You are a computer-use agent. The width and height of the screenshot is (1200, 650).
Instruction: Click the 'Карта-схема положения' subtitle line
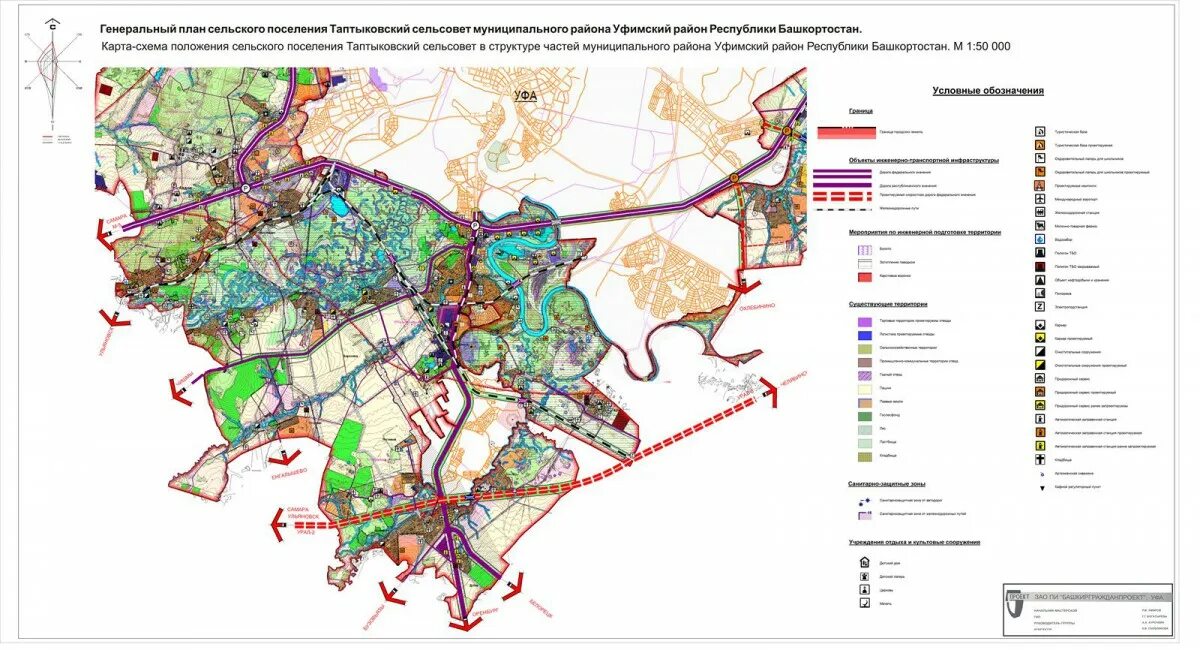(x=556, y=47)
